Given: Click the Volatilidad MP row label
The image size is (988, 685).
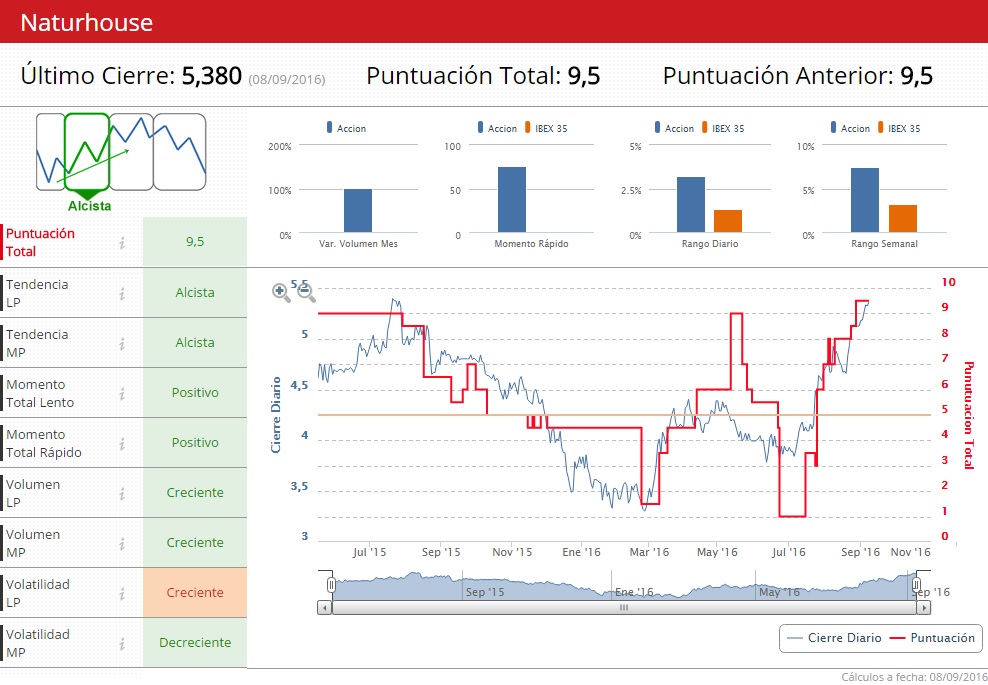Looking at the screenshot, I should (38, 643).
